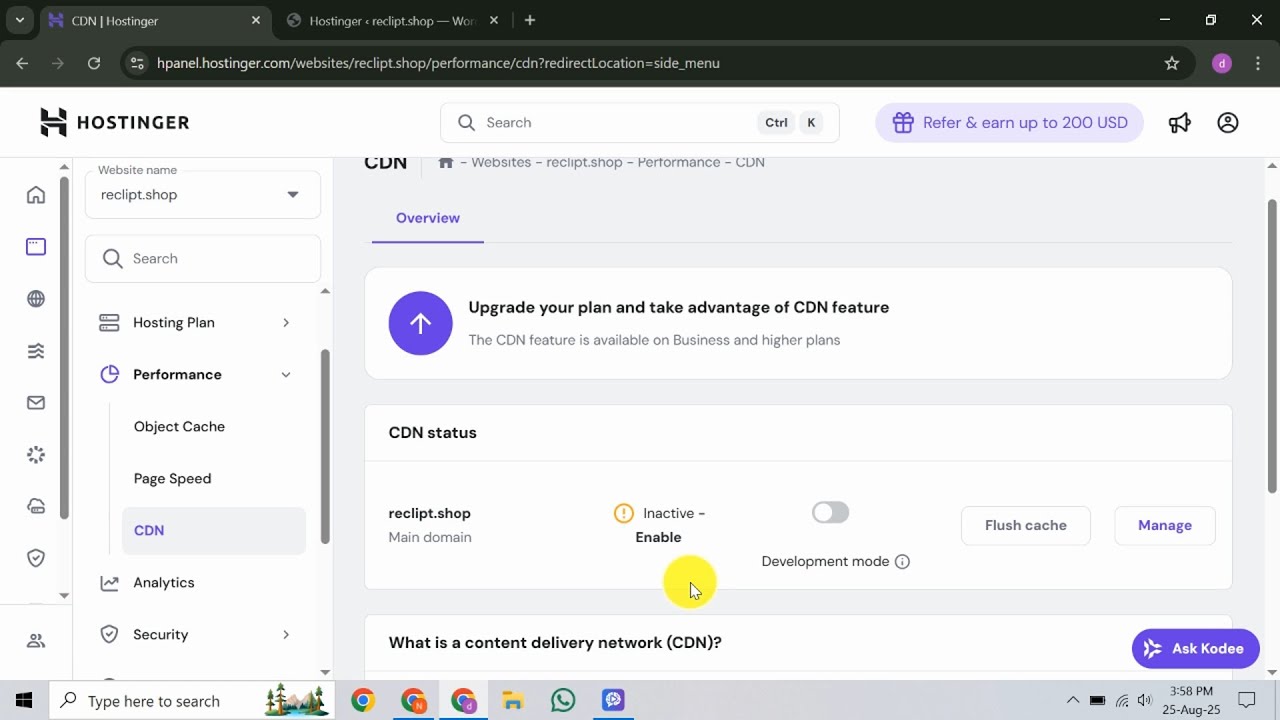The image size is (1280, 720).
Task: Select CDN in sidebar
Action: coord(214,530)
